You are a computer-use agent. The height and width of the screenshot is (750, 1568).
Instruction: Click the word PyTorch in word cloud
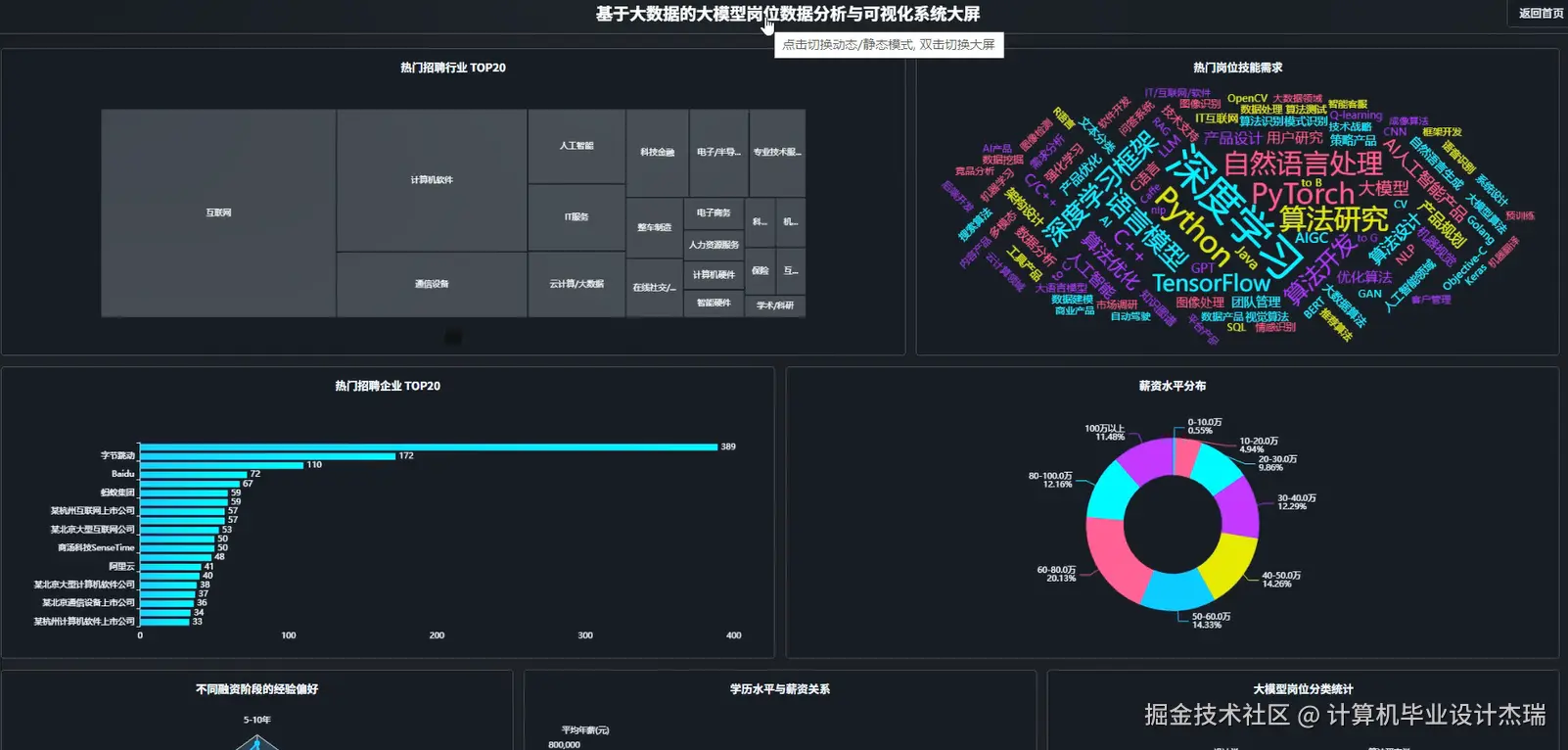(x=1303, y=193)
